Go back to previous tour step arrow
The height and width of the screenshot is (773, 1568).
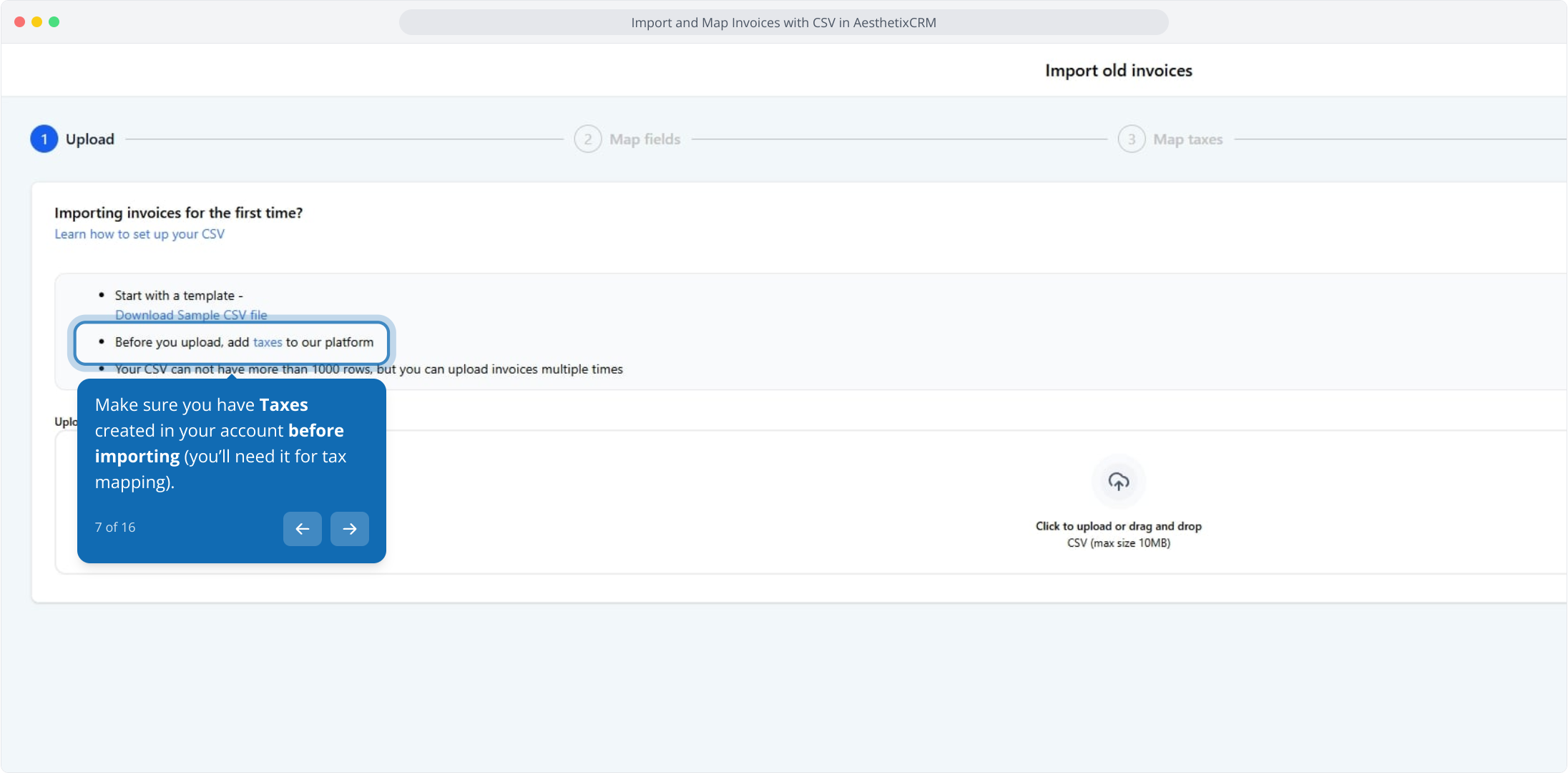(302, 529)
